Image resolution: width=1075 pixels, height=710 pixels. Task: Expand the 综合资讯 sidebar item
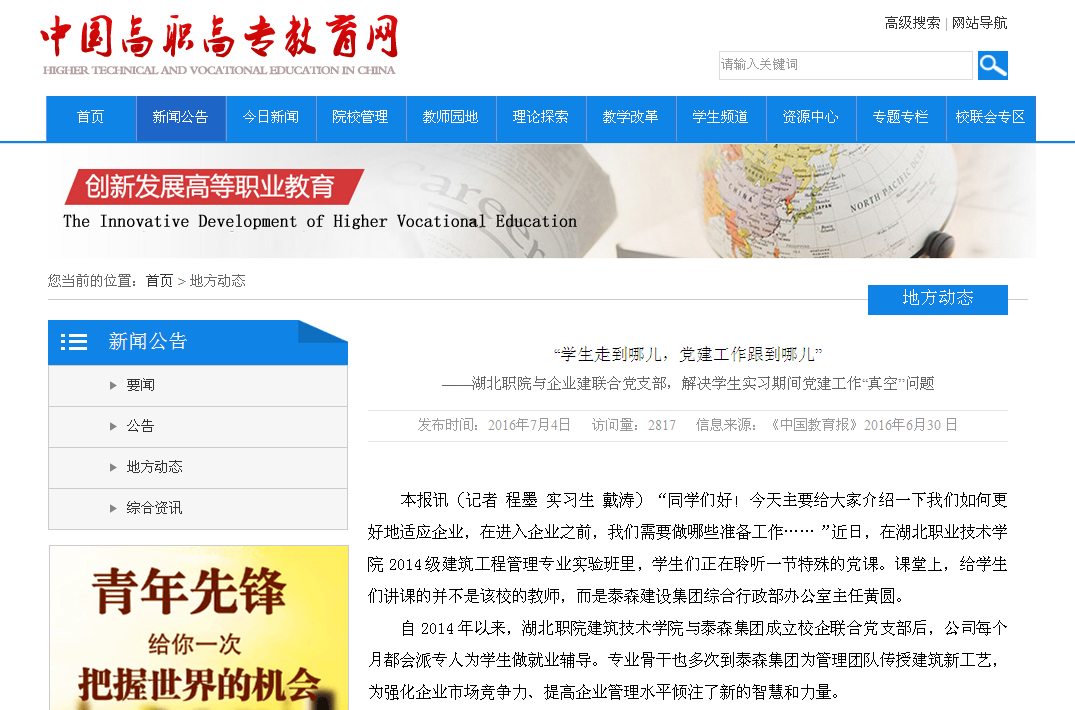click(x=154, y=508)
